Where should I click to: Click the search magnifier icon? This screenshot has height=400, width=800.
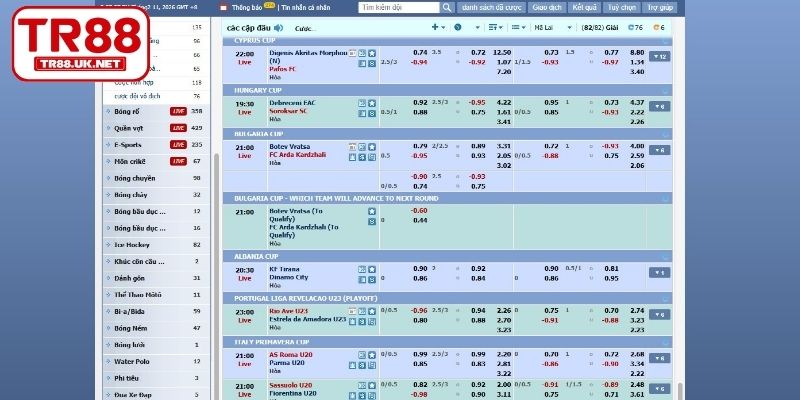pos(447,8)
